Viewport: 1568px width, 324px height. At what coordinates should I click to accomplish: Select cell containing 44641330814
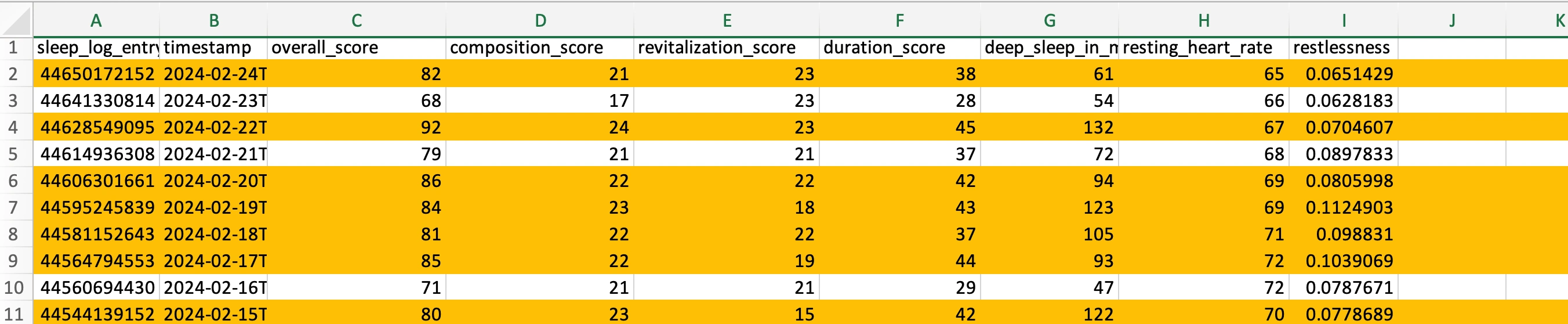click(96, 100)
